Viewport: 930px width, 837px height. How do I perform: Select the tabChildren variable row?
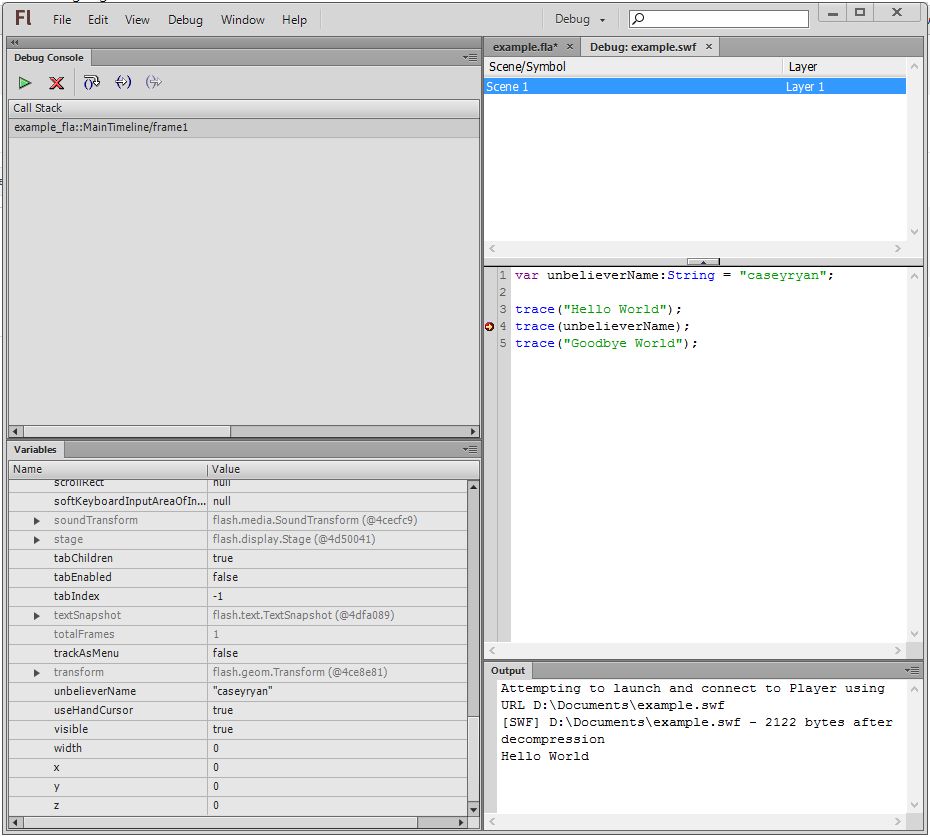[238, 559]
